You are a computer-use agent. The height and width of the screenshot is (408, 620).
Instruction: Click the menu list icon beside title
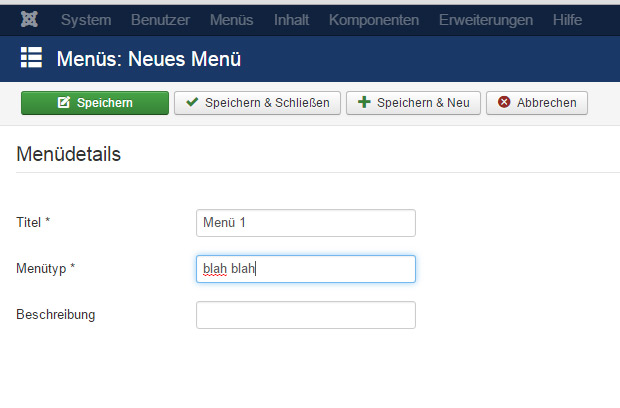pyautogui.click(x=31, y=57)
